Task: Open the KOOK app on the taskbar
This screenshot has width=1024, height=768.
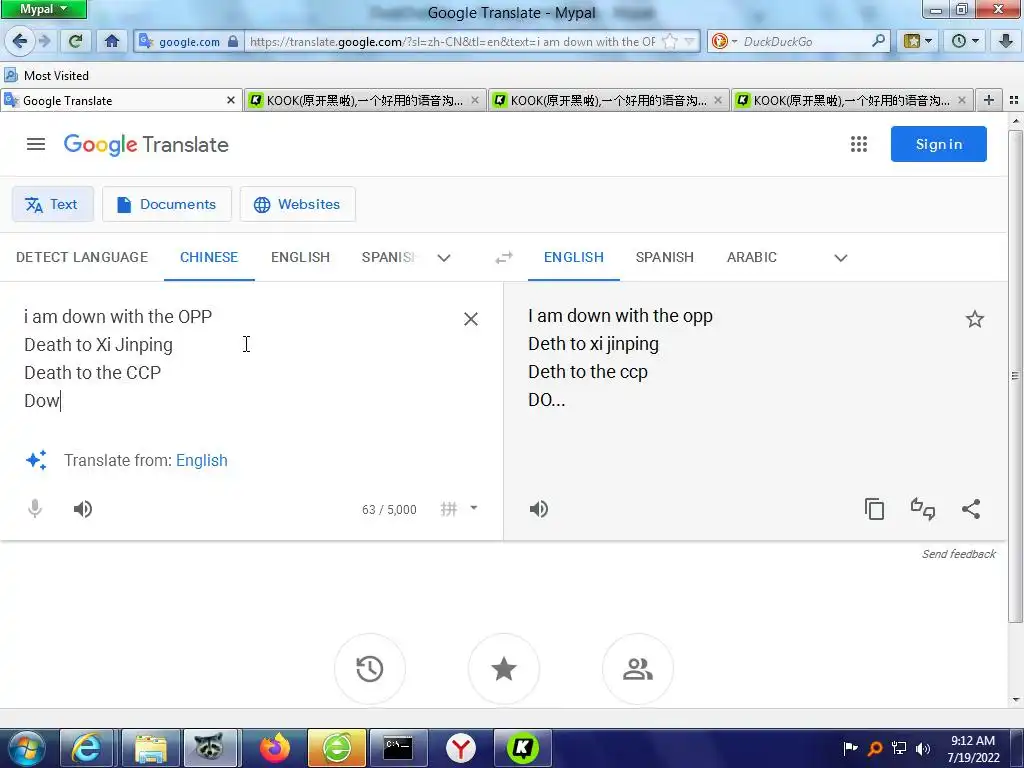Action: 522,748
